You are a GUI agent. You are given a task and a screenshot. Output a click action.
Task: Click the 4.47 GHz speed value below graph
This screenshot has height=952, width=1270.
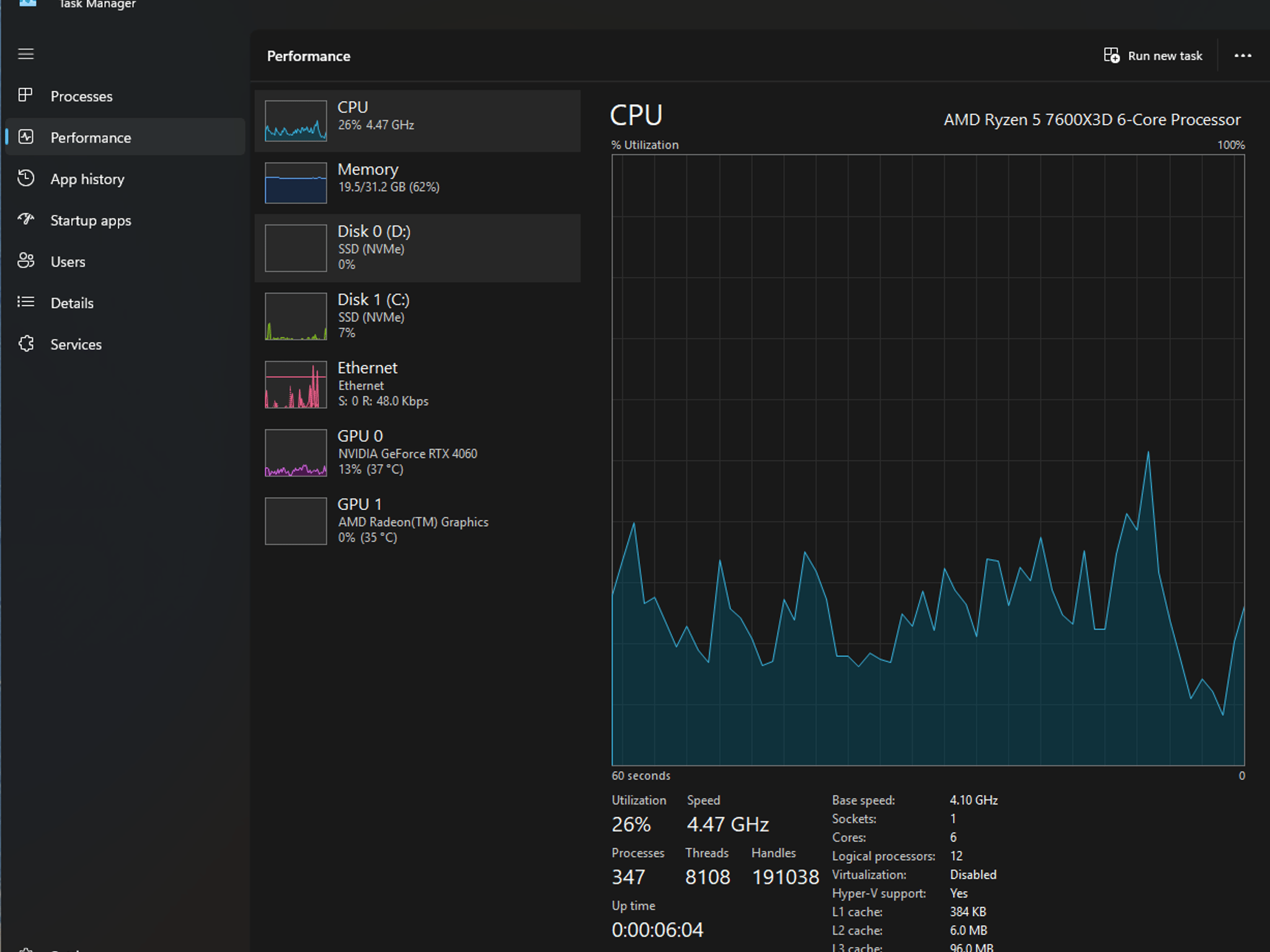[x=727, y=824]
